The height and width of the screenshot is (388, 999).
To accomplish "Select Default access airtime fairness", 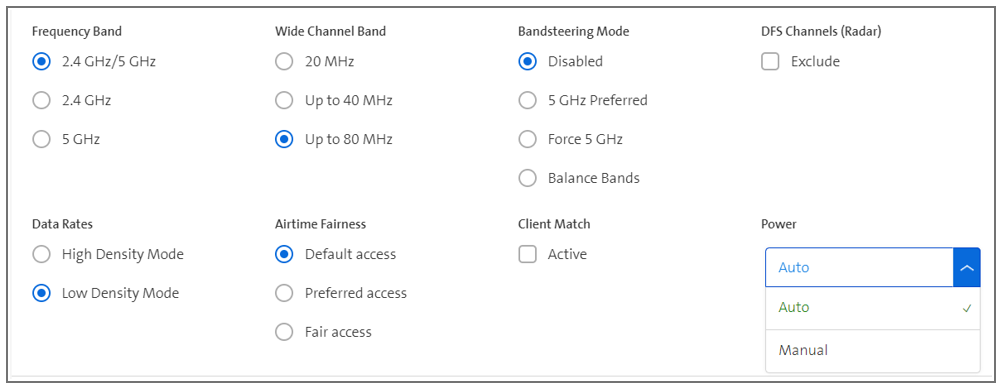I will 284,254.
